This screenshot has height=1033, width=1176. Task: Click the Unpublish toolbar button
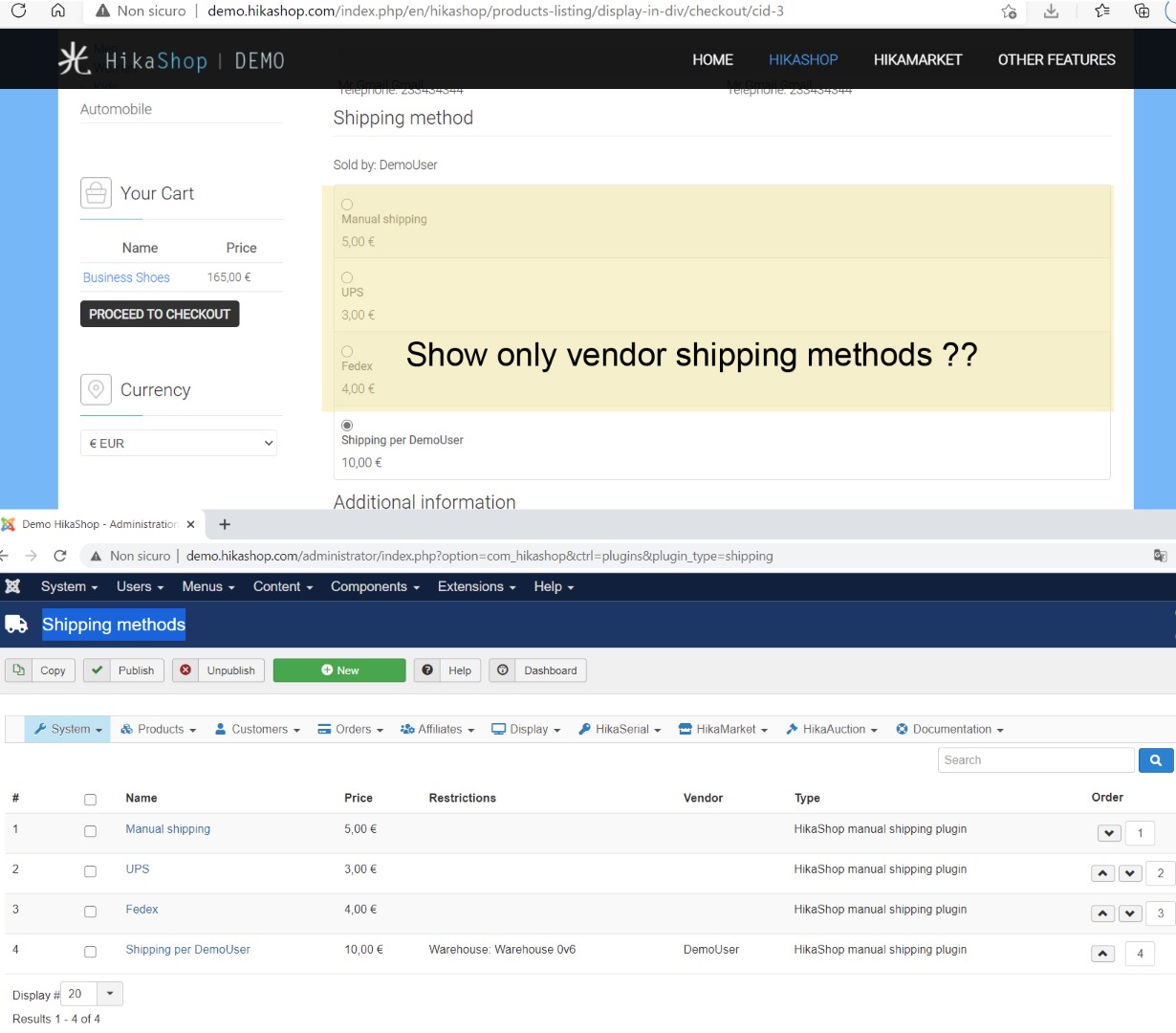[x=219, y=670]
